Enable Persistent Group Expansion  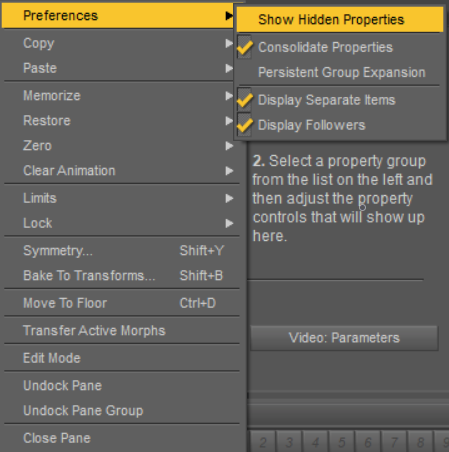pos(340,72)
